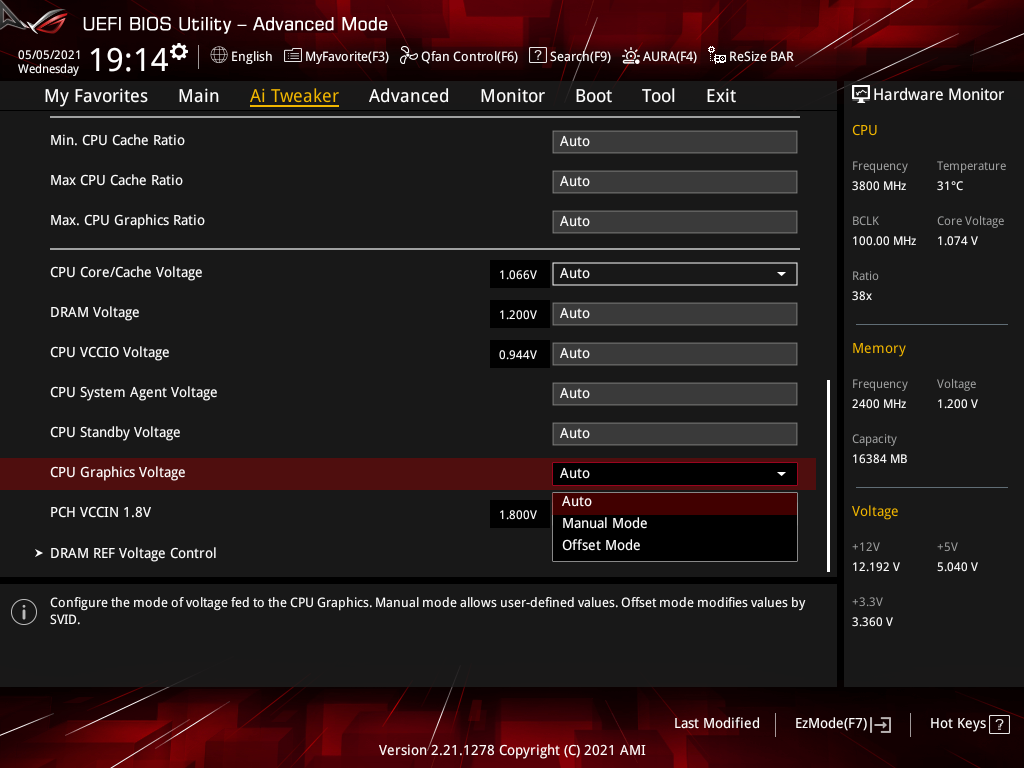Go to the Exit tab
Viewport: 1024px width, 768px height.
(x=721, y=96)
